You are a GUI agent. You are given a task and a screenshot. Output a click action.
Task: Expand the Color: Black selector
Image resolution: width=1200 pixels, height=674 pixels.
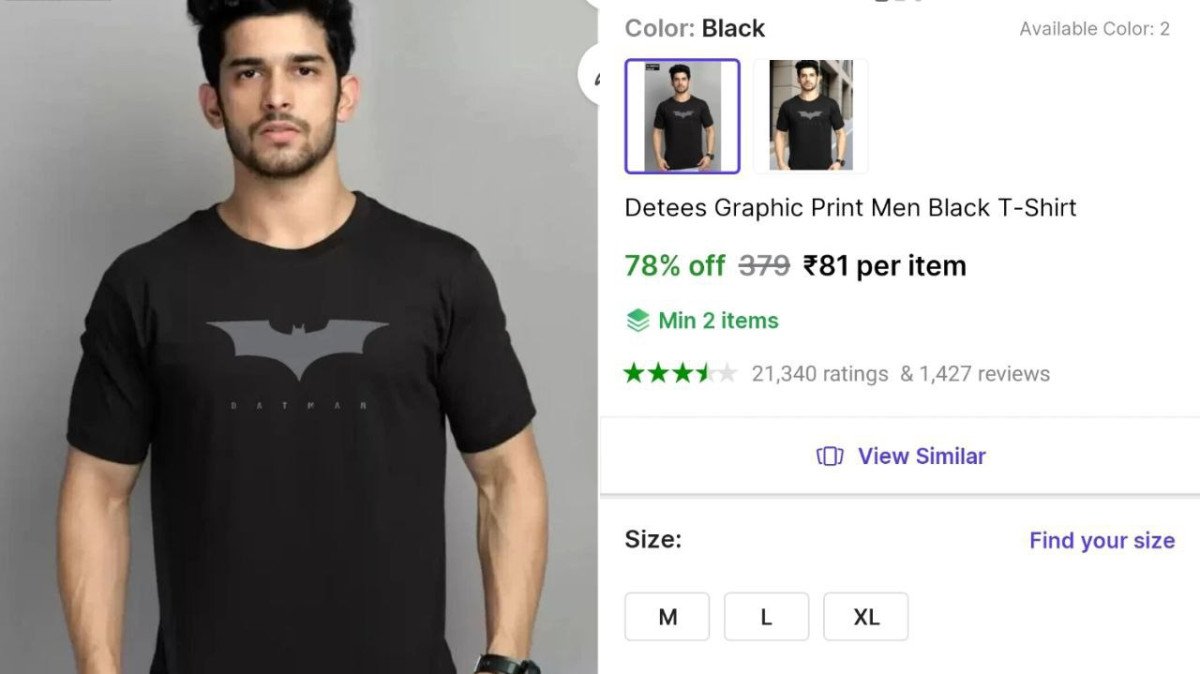click(x=694, y=28)
